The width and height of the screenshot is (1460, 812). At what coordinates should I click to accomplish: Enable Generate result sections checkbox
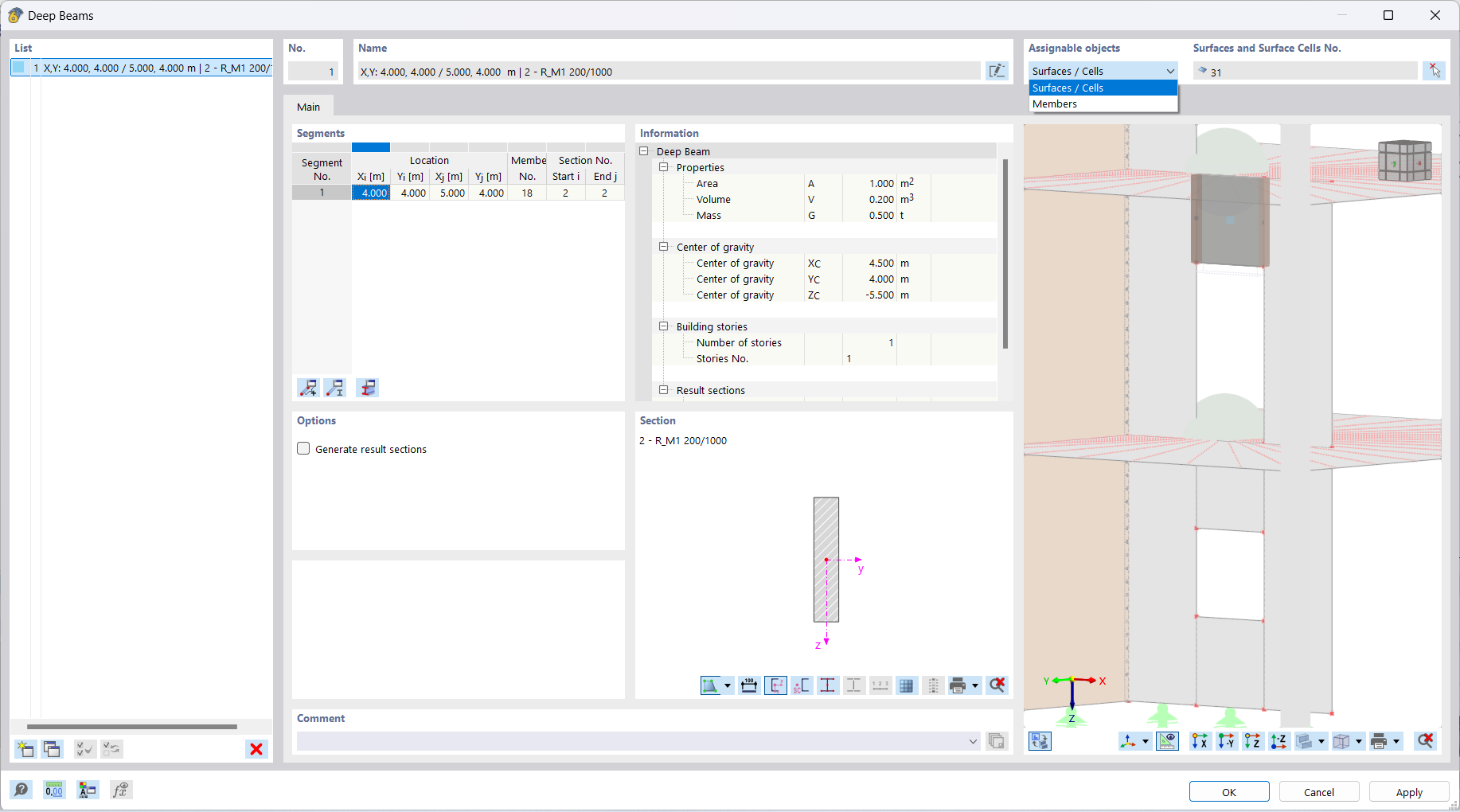(303, 449)
